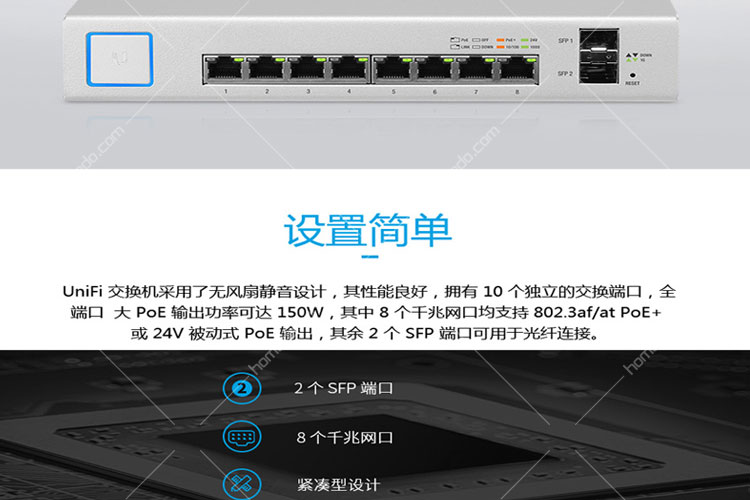Image resolution: width=750 pixels, height=500 pixels.
Task: Click the blue-lit UniFi logo square
Action: tap(120, 59)
